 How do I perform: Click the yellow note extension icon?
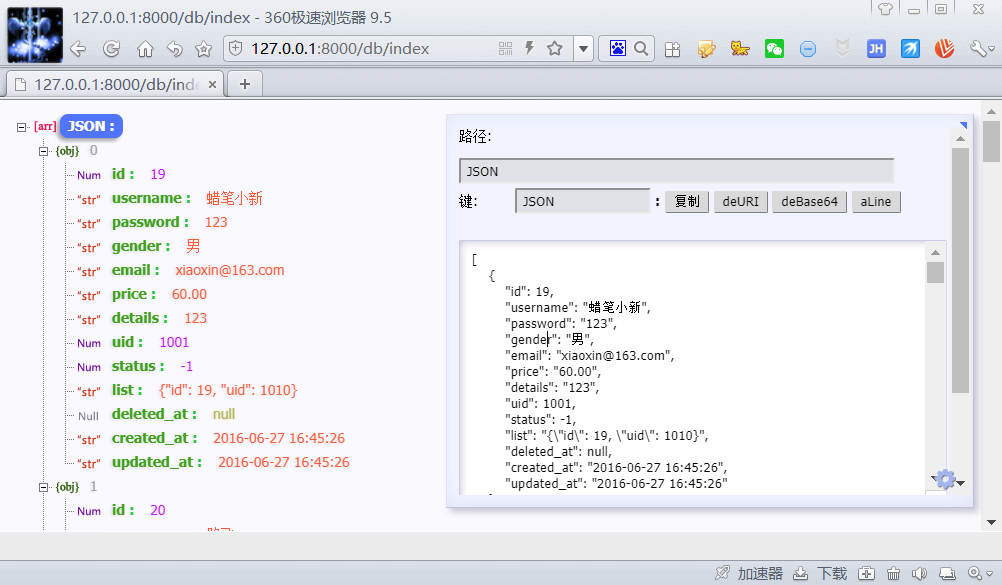tap(706, 49)
